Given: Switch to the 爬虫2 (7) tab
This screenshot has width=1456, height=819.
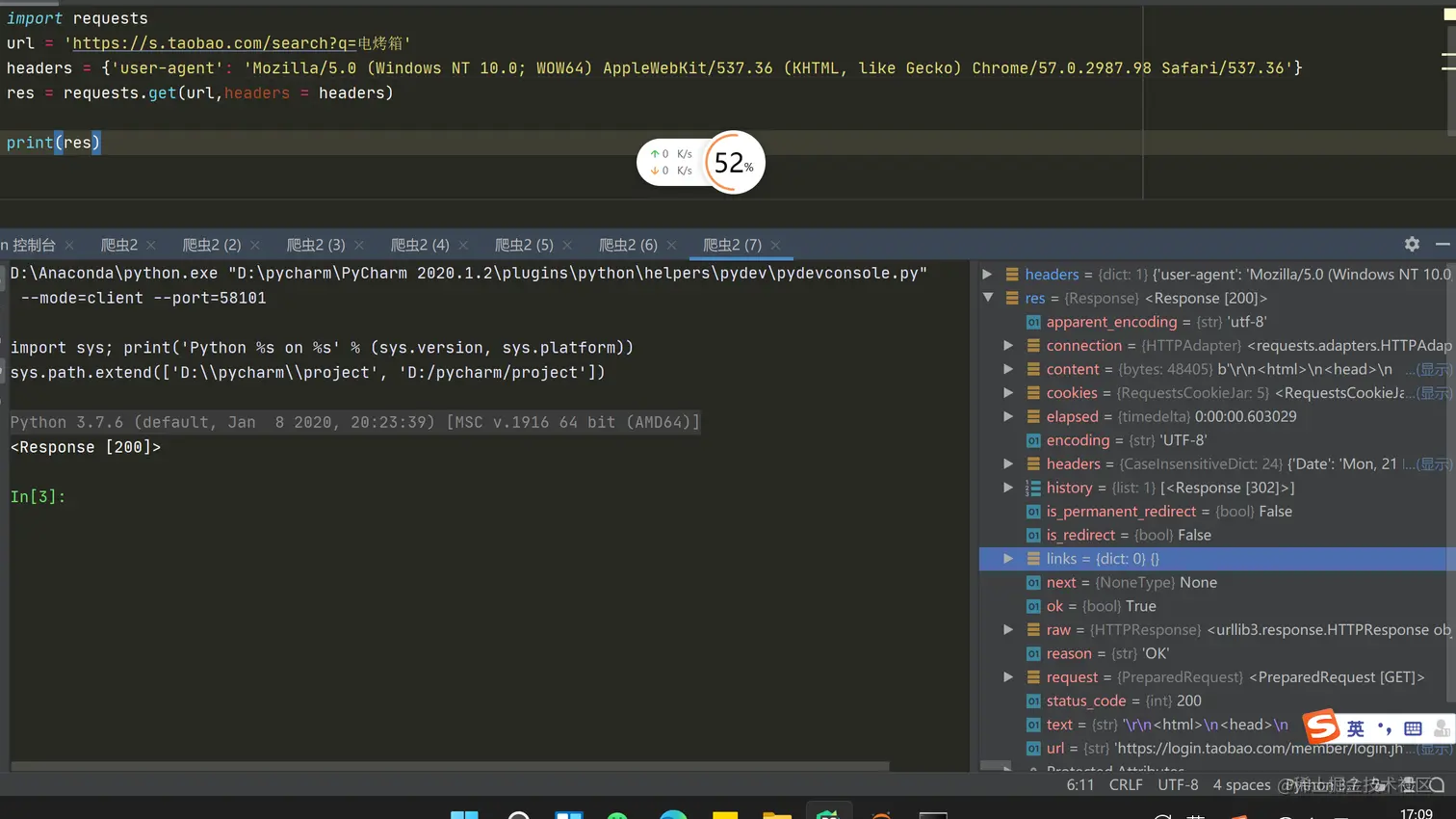Looking at the screenshot, I should [732, 245].
